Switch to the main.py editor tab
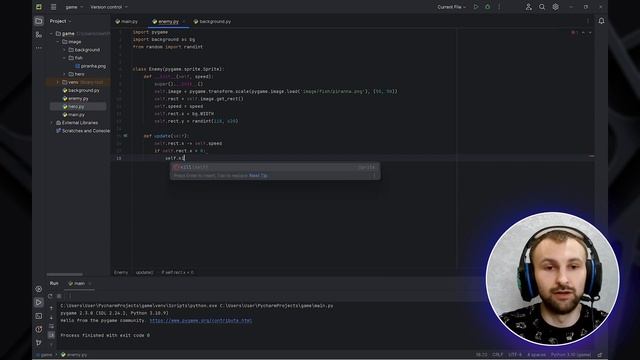The image size is (640, 360). [x=127, y=21]
